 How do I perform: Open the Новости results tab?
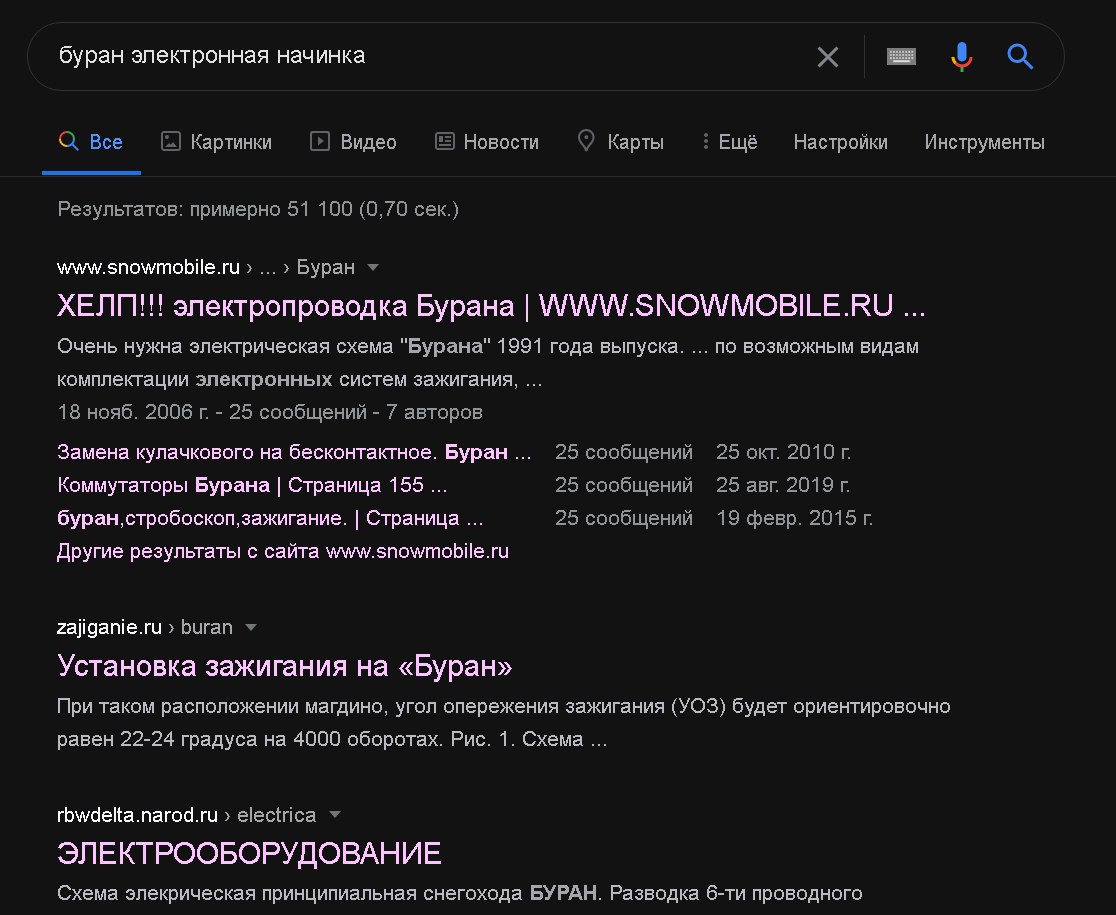pyautogui.click(x=487, y=142)
